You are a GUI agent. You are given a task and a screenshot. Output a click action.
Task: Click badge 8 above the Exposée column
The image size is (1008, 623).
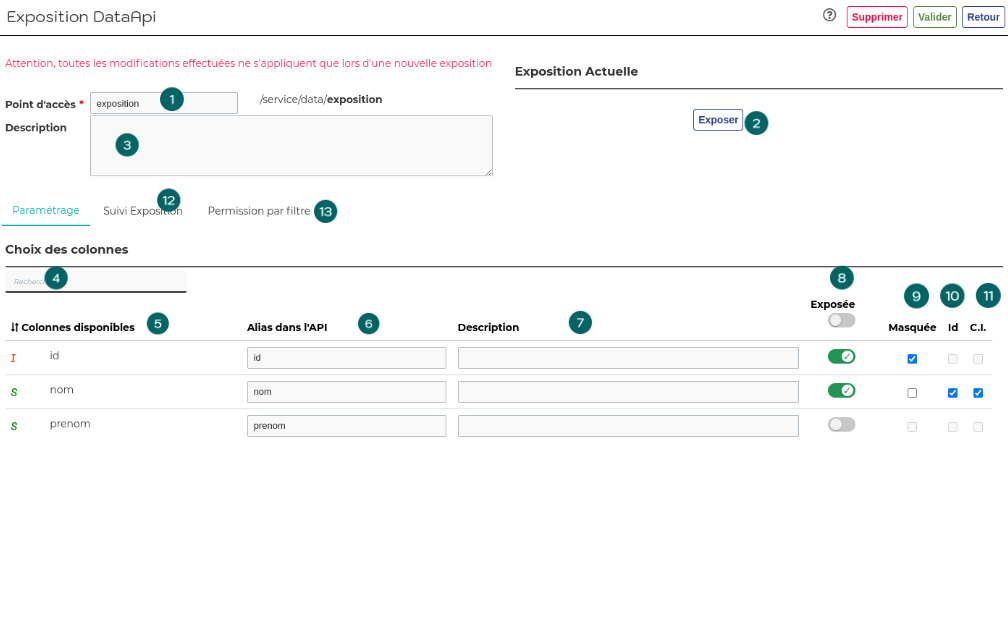[x=842, y=278]
